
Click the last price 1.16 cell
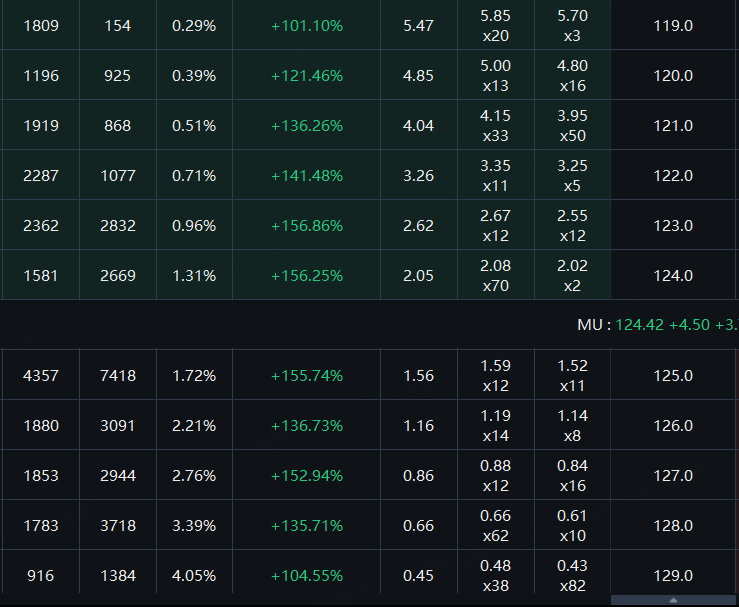pos(418,426)
